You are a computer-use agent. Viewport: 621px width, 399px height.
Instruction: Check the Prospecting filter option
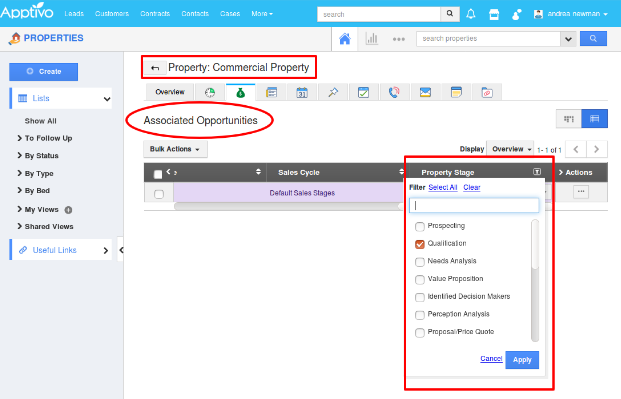(x=419, y=226)
